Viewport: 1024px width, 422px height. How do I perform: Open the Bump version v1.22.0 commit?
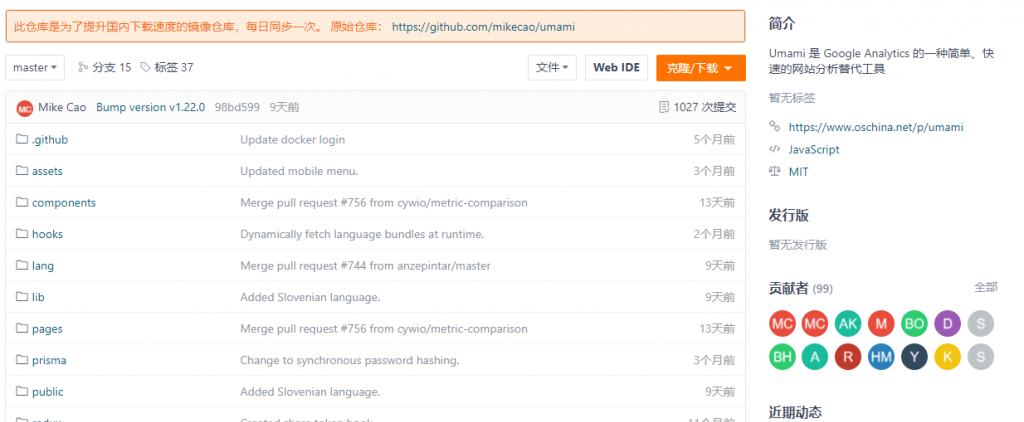point(150,107)
